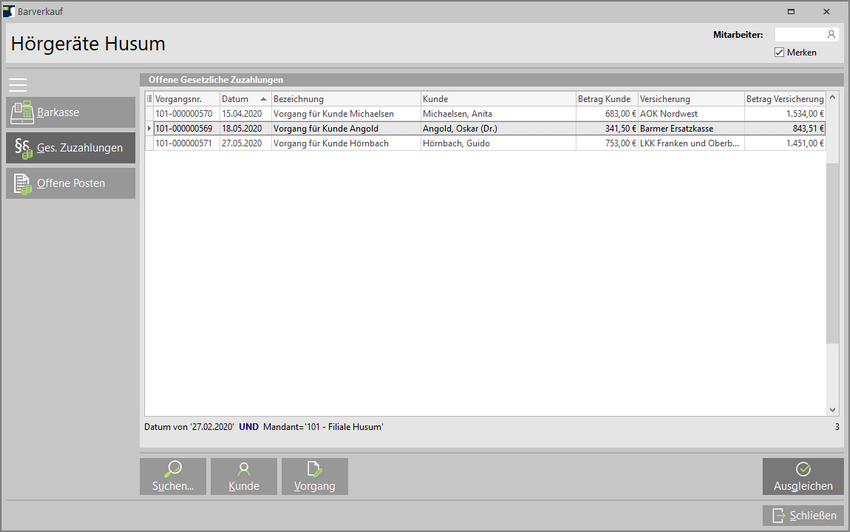Click the Ausgleichen checkmark button
This screenshot has height=532, width=850.
pos(803,476)
